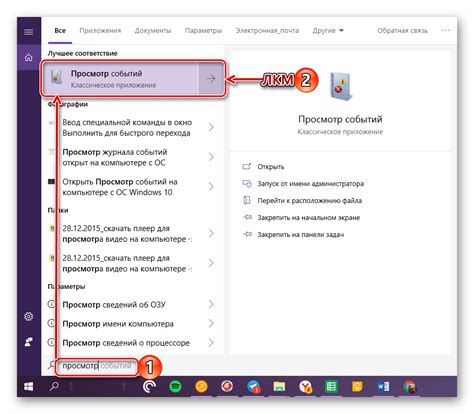Open the Windows Start button

29,387
